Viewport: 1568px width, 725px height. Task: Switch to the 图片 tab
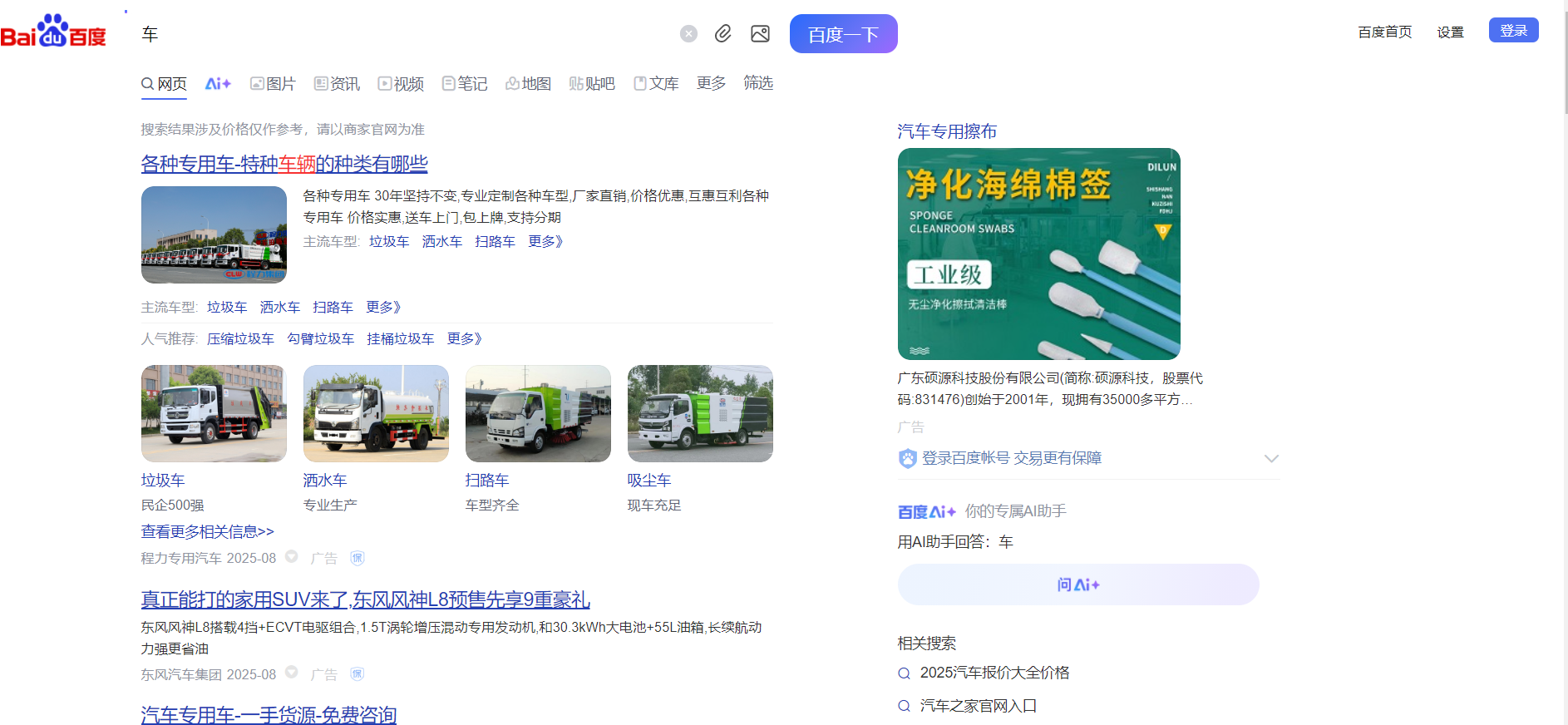click(273, 84)
